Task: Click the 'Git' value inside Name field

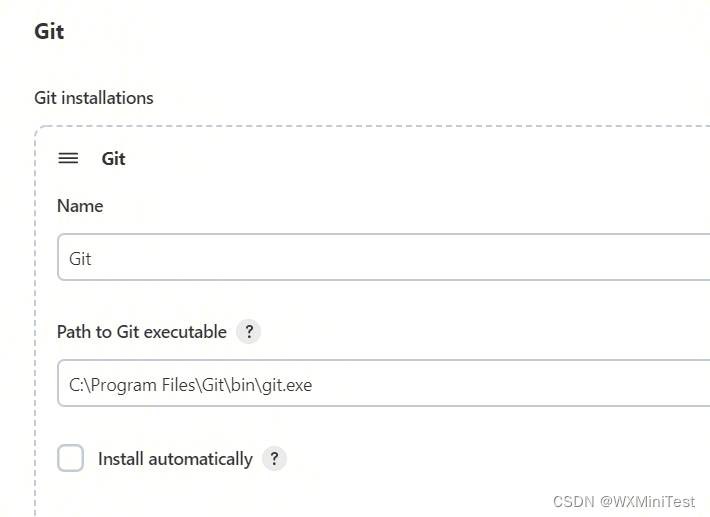Action: coord(80,259)
